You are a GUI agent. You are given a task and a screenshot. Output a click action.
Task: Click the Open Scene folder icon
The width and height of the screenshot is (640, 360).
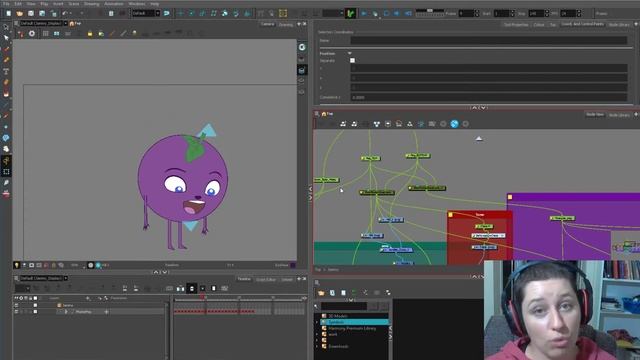[x=20, y=13]
